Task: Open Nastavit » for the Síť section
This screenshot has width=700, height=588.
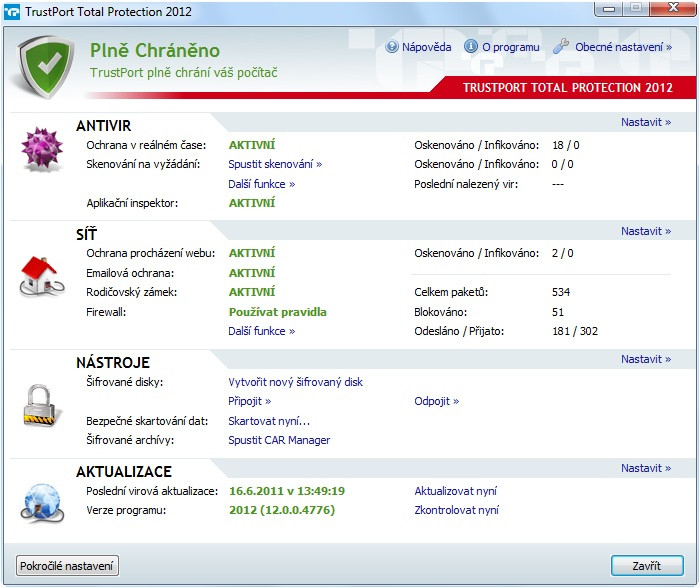Action: [x=646, y=231]
